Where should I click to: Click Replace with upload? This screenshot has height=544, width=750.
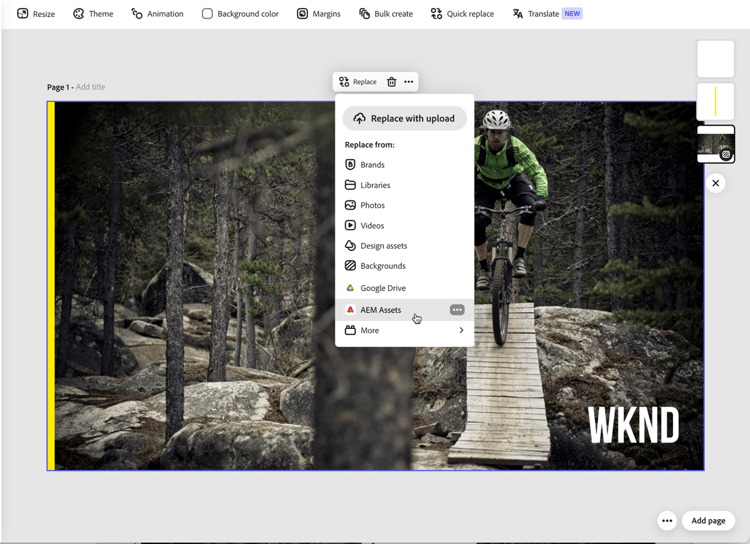click(x=405, y=118)
